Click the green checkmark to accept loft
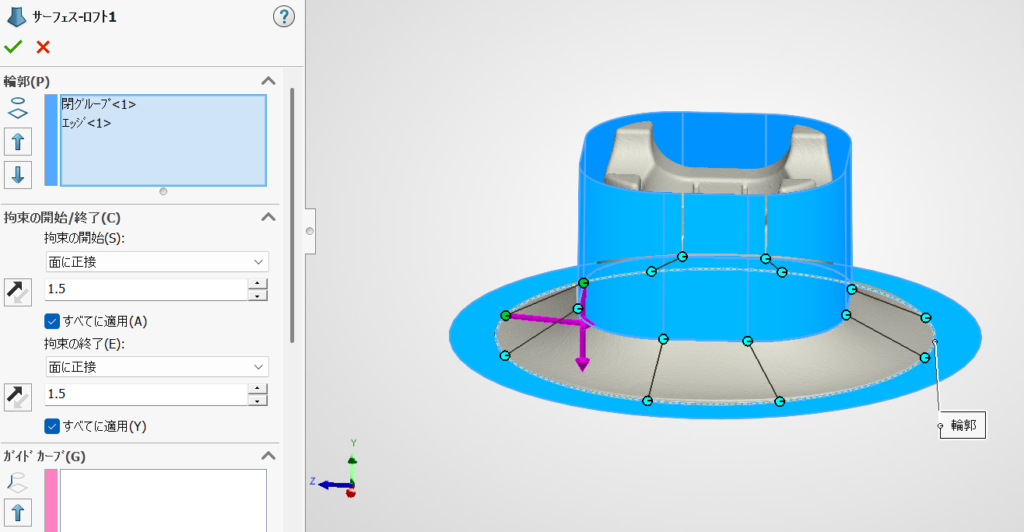1024x532 pixels. click(x=13, y=47)
